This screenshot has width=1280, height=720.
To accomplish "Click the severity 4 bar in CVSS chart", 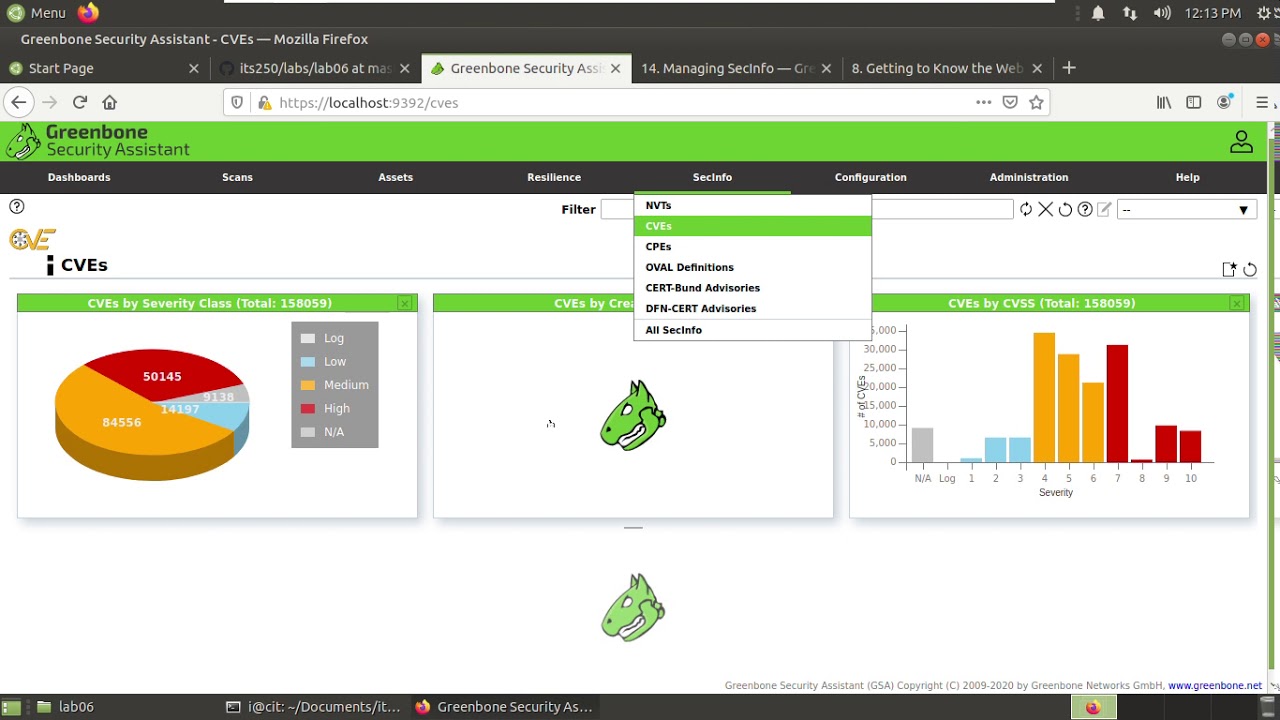I will pos(1044,397).
